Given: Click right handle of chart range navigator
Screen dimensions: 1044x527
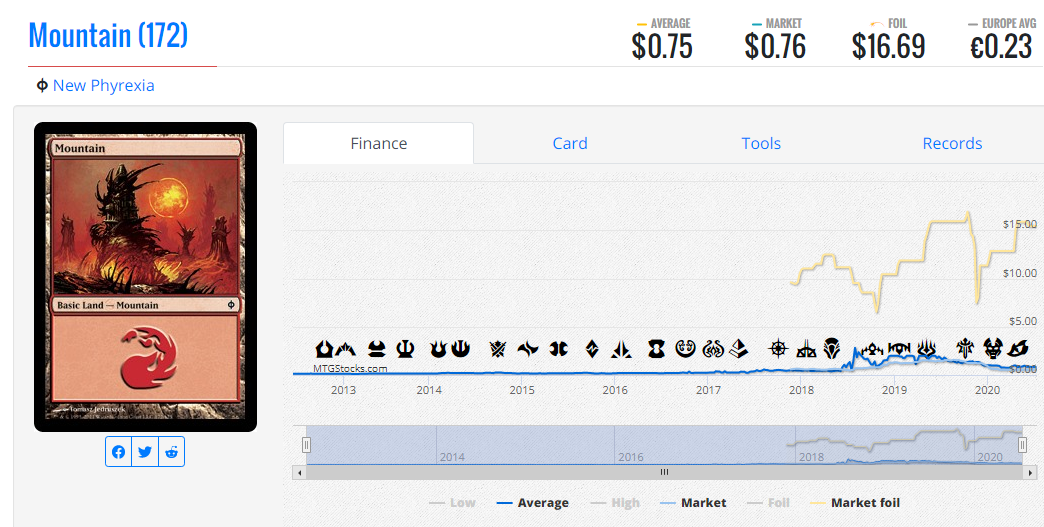Looking at the screenshot, I should pyautogui.click(x=1023, y=444).
